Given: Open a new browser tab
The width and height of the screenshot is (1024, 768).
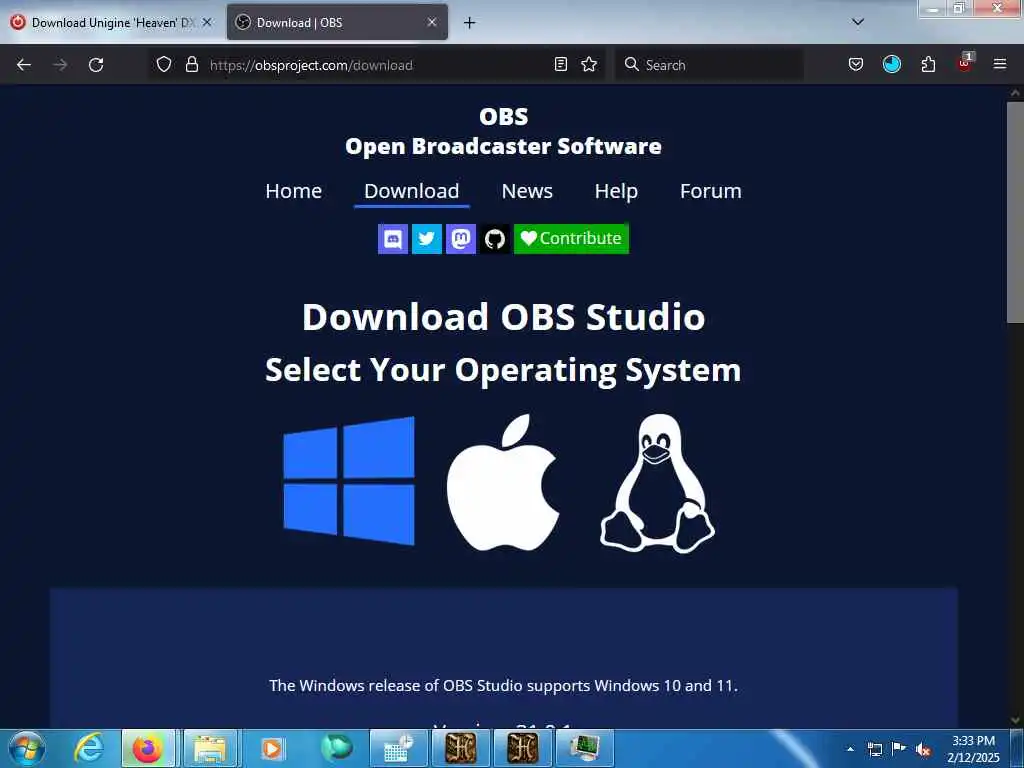Looking at the screenshot, I should coord(470,23).
